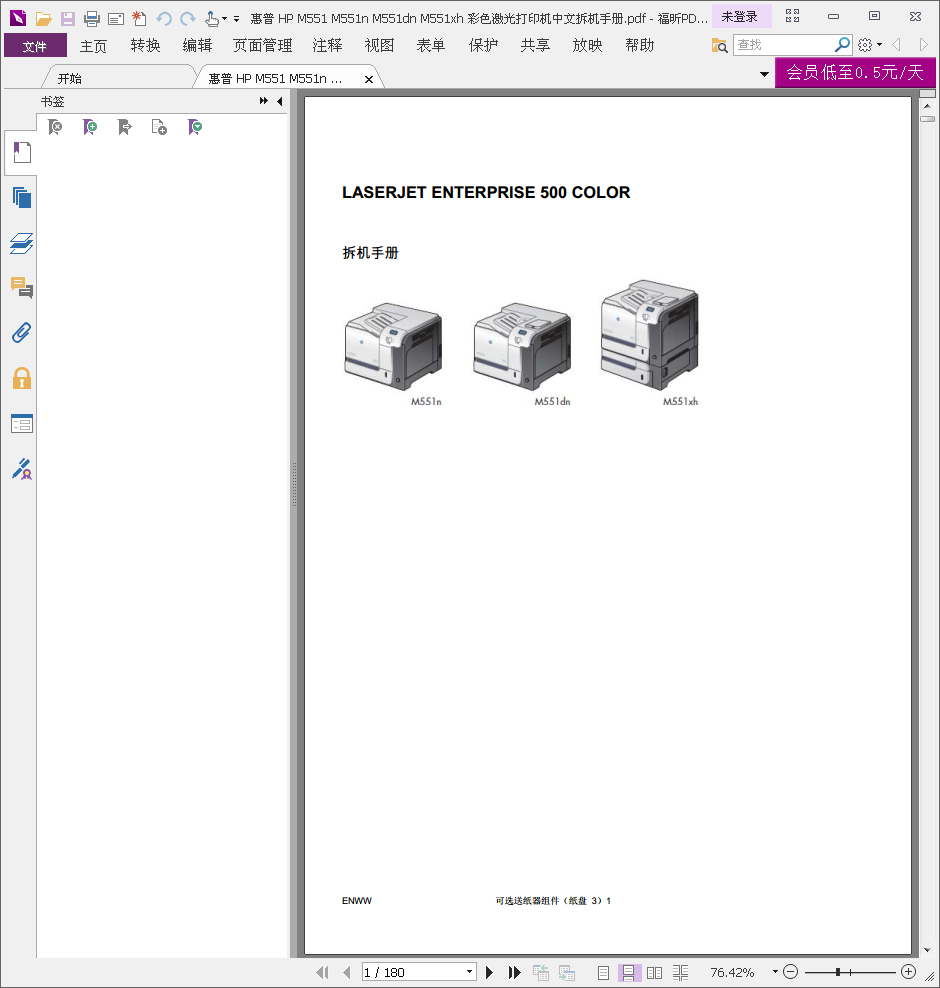Screen dimensions: 940x988
Task: Select facing pages view mode
Action: (655, 973)
